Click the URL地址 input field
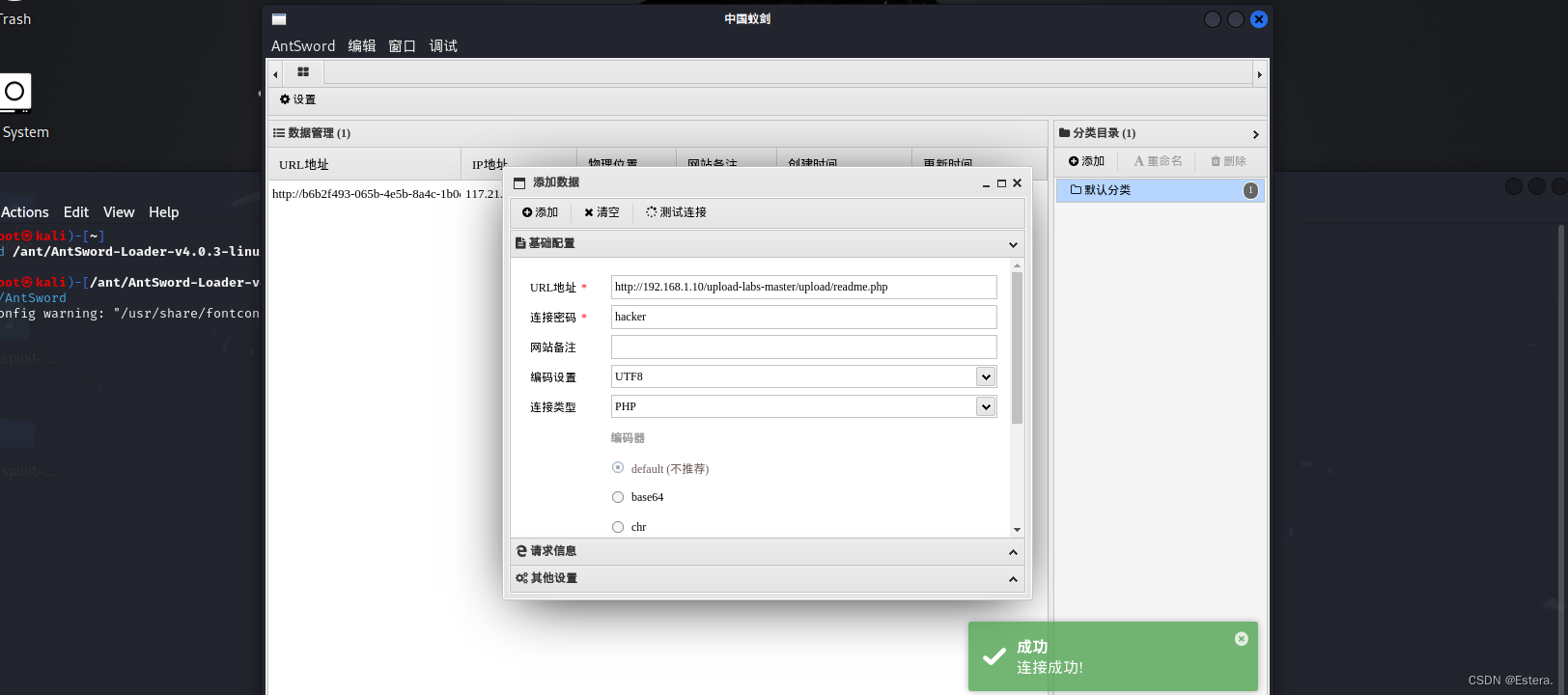Image resolution: width=1568 pixels, height=695 pixels. point(804,287)
